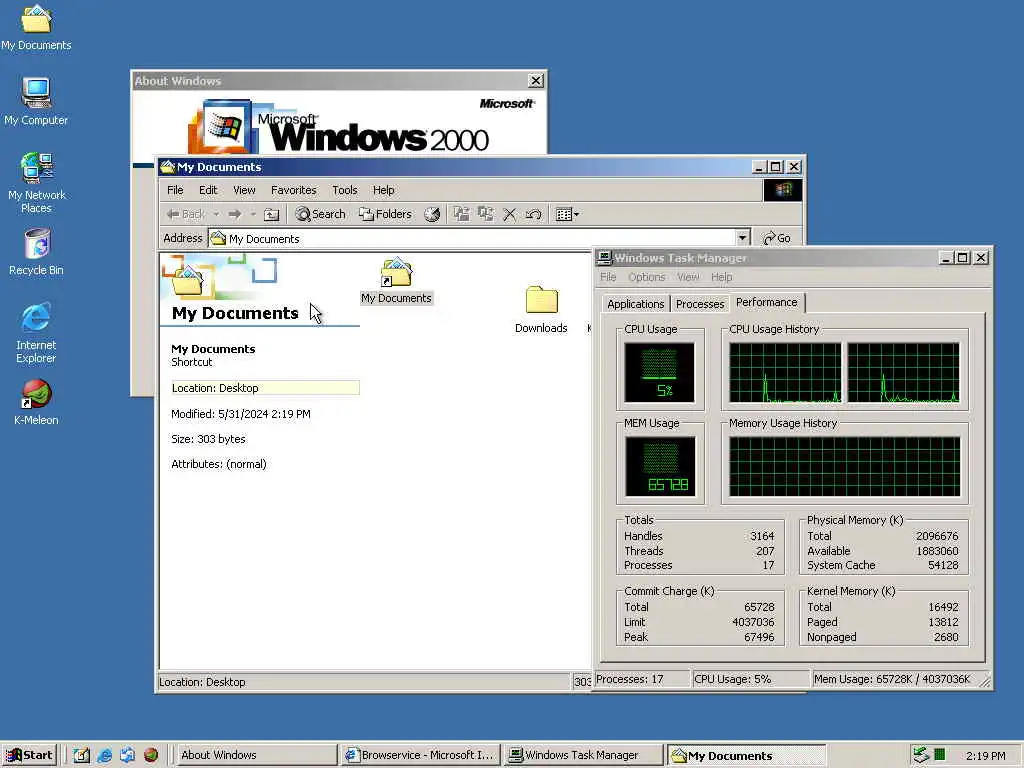The width and height of the screenshot is (1024, 768).
Task: Open the View menu in Task Manager
Action: (x=688, y=277)
